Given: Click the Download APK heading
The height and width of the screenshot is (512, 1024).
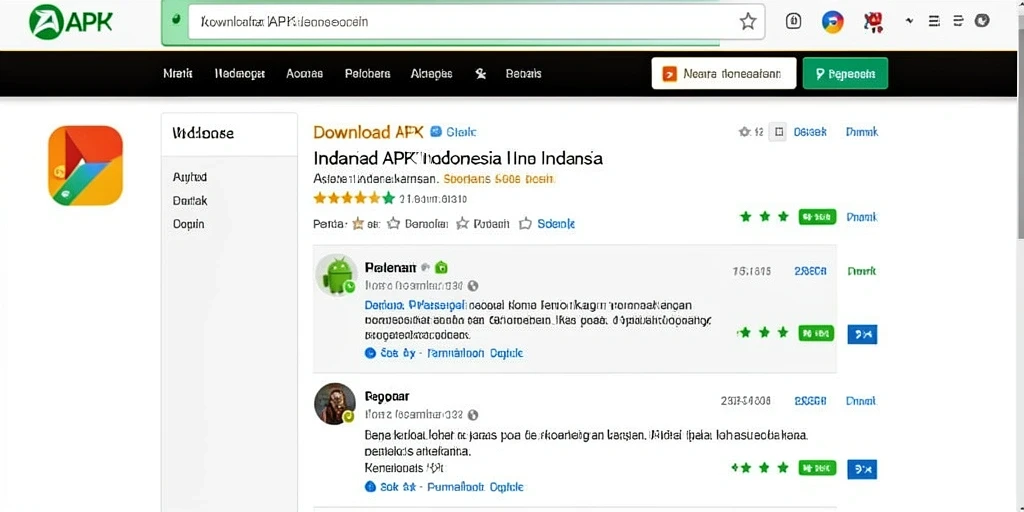Looking at the screenshot, I should pos(368,132).
